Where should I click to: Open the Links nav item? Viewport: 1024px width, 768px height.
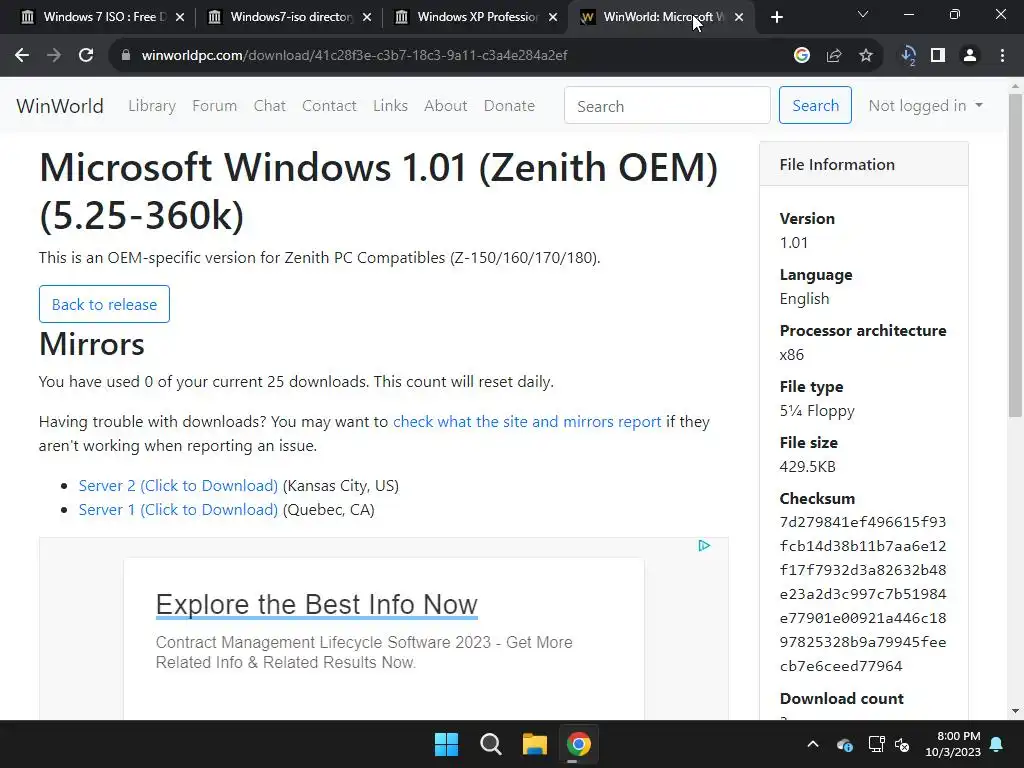(x=391, y=106)
